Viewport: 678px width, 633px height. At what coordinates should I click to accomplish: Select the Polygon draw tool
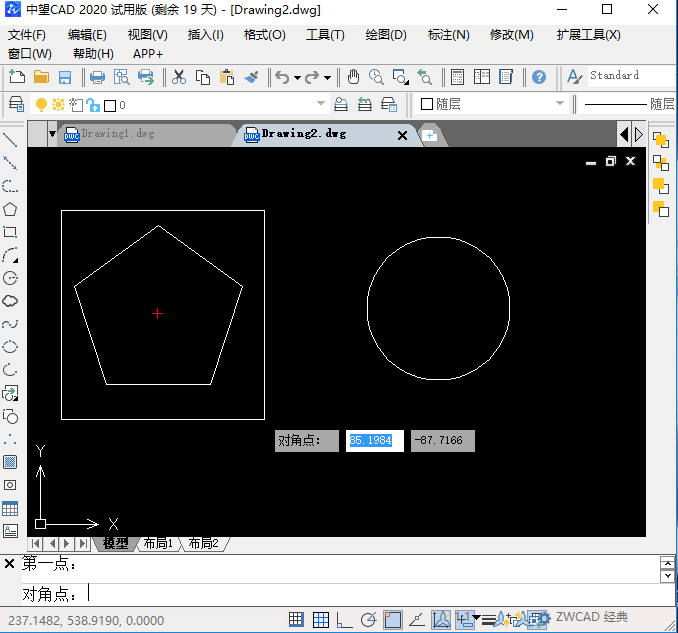click(10, 209)
